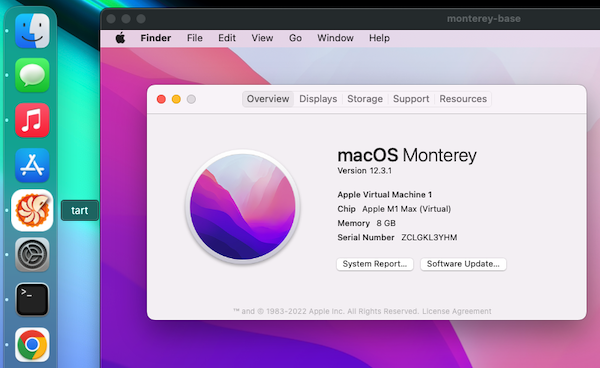The height and width of the screenshot is (368, 600).
Task: Switch to the Displays tab
Action: pyautogui.click(x=318, y=99)
